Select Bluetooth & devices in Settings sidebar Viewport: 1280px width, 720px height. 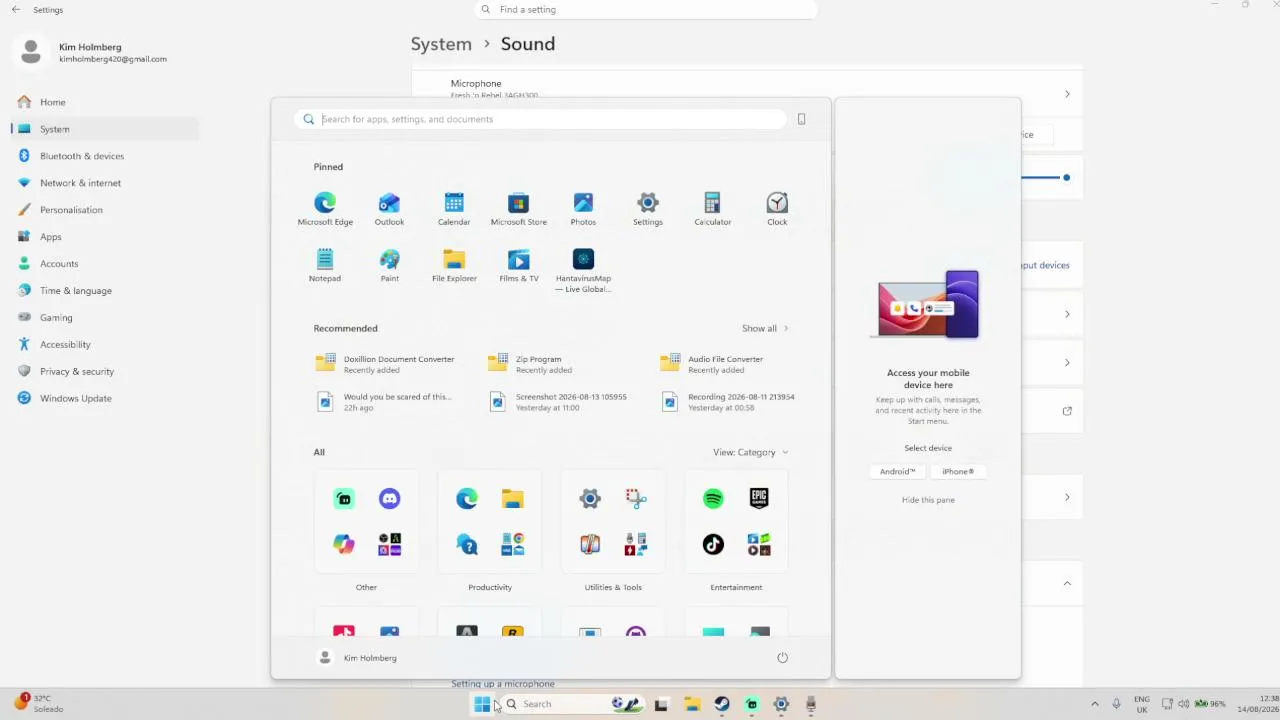click(105, 156)
